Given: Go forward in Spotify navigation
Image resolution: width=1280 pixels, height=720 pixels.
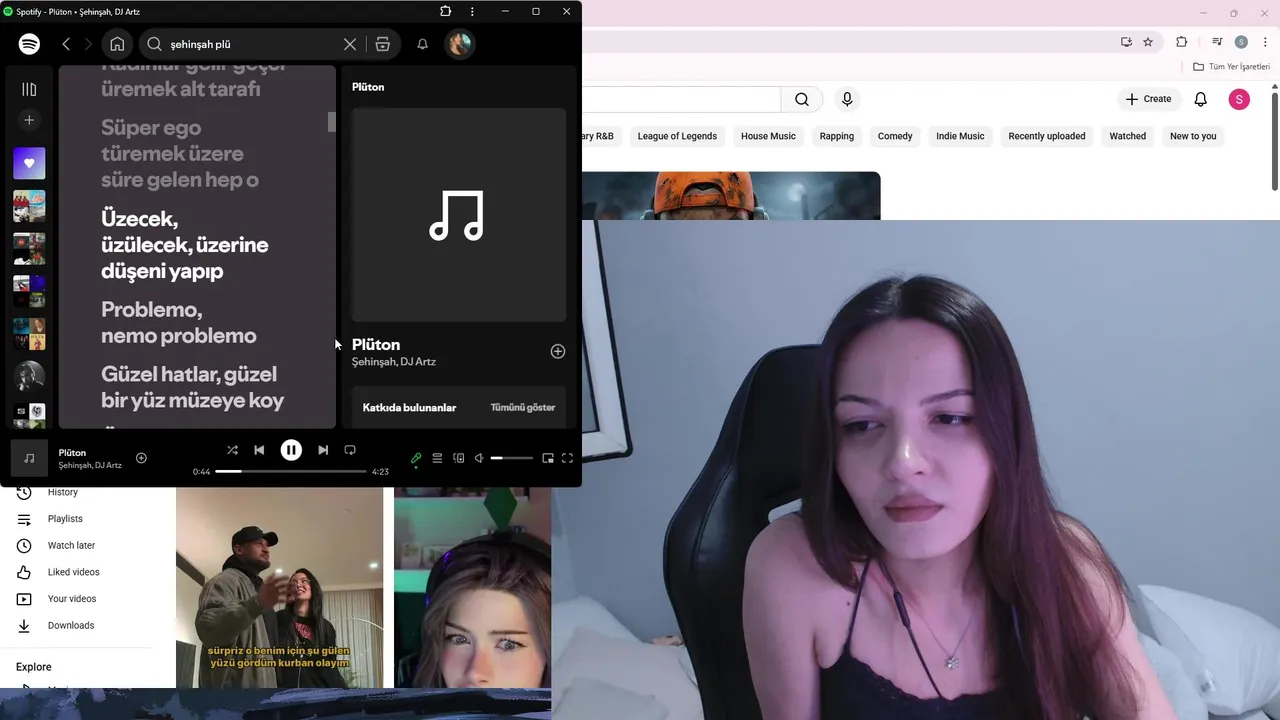Looking at the screenshot, I should coord(88,44).
